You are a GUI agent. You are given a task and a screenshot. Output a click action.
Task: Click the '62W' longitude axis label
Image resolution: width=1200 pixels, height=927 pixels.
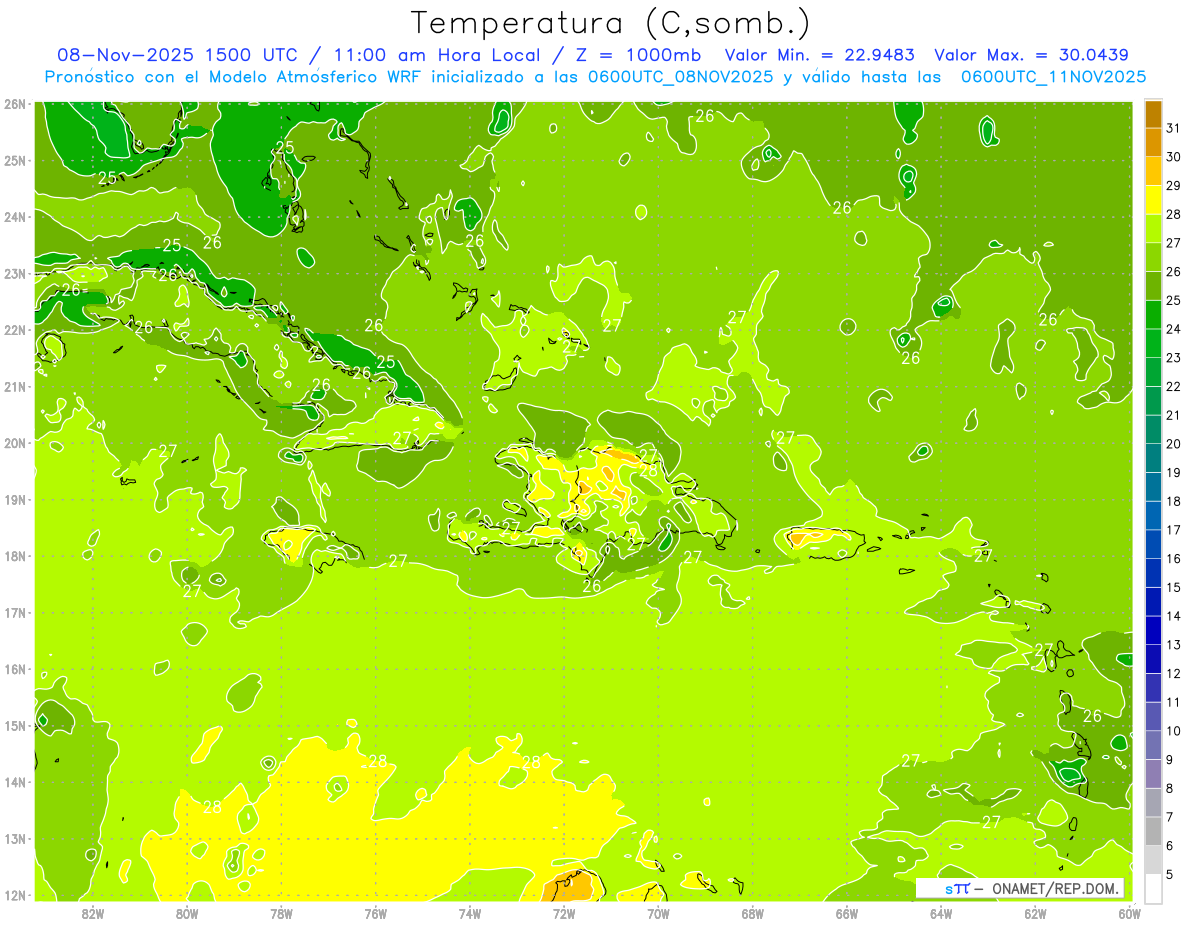point(1036,913)
